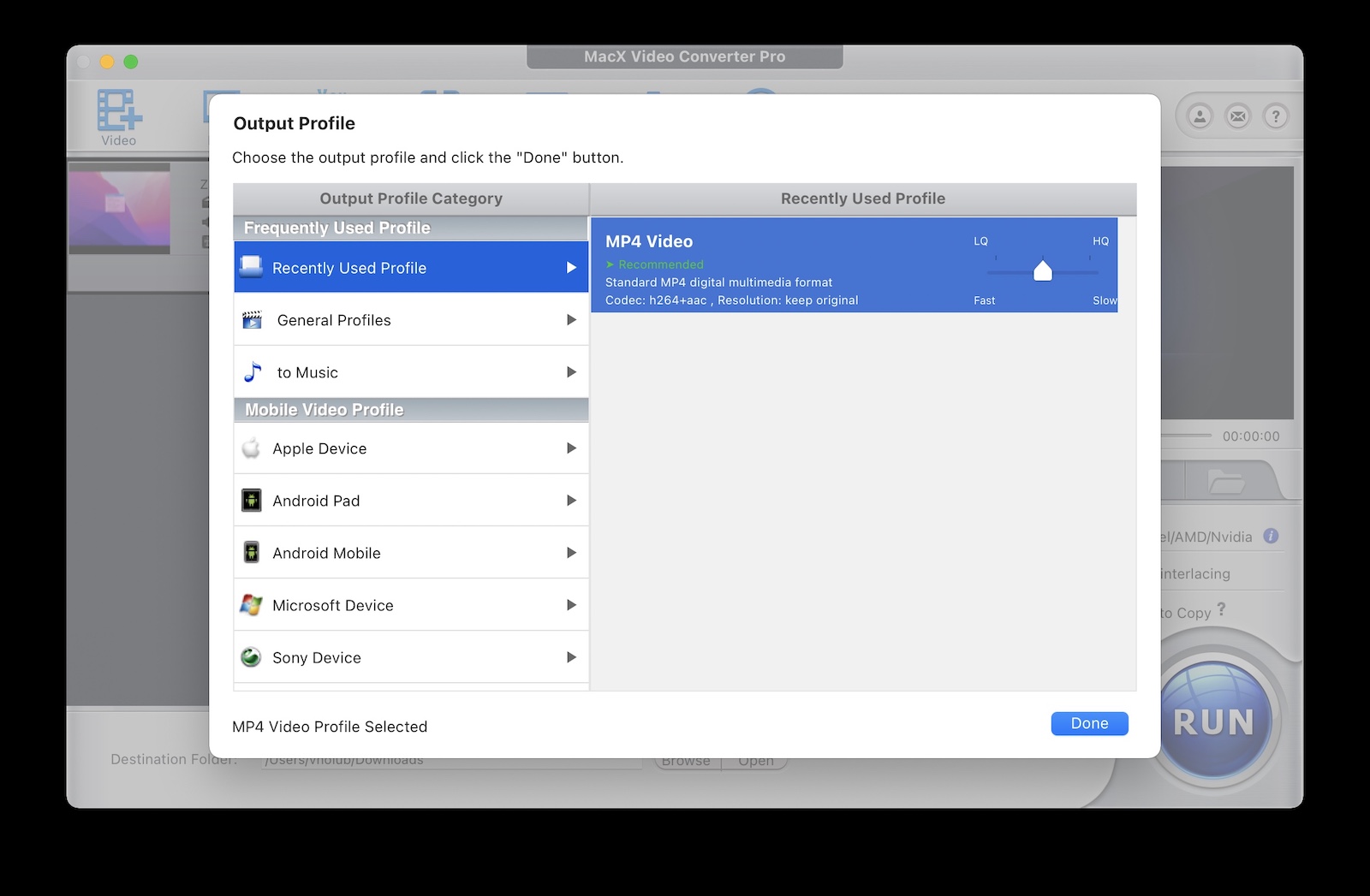Expand the to Music arrow
Image resolution: width=1370 pixels, height=896 pixels.
571,372
